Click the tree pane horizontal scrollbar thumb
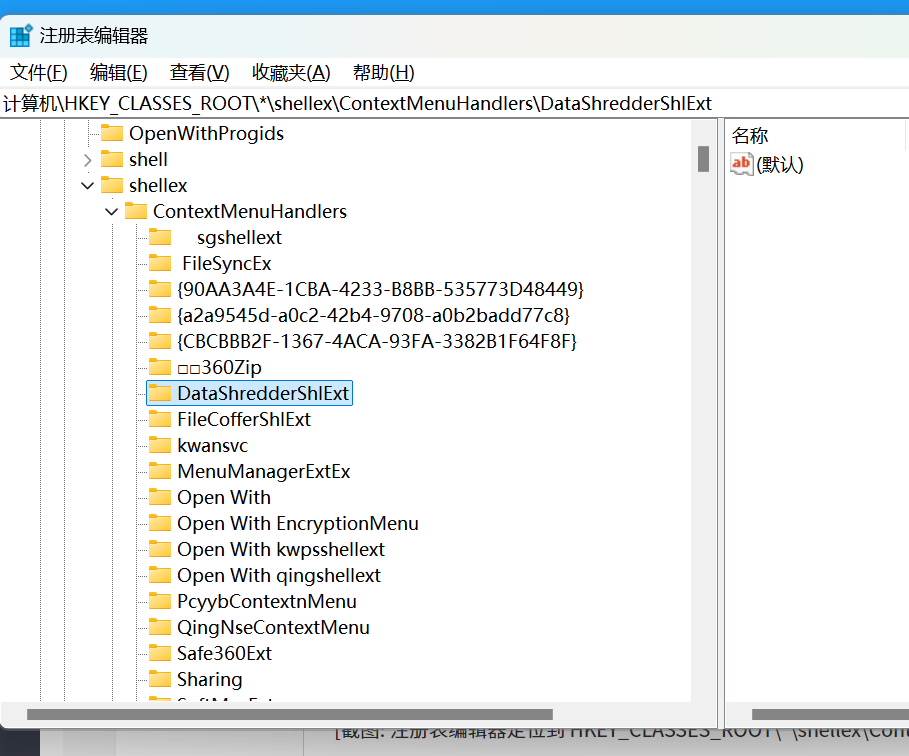 [x=290, y=714]
